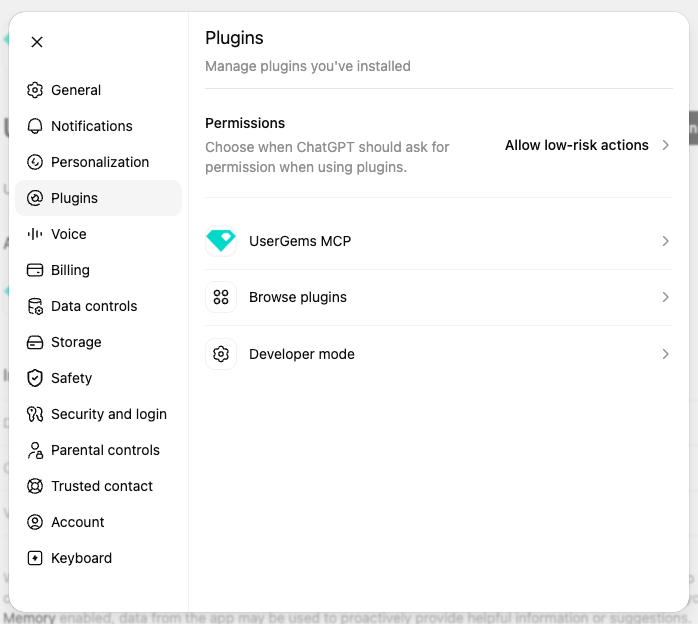Expand the UserGems MCP chevron arrow
698x624 pixels.
coord(665,241)
